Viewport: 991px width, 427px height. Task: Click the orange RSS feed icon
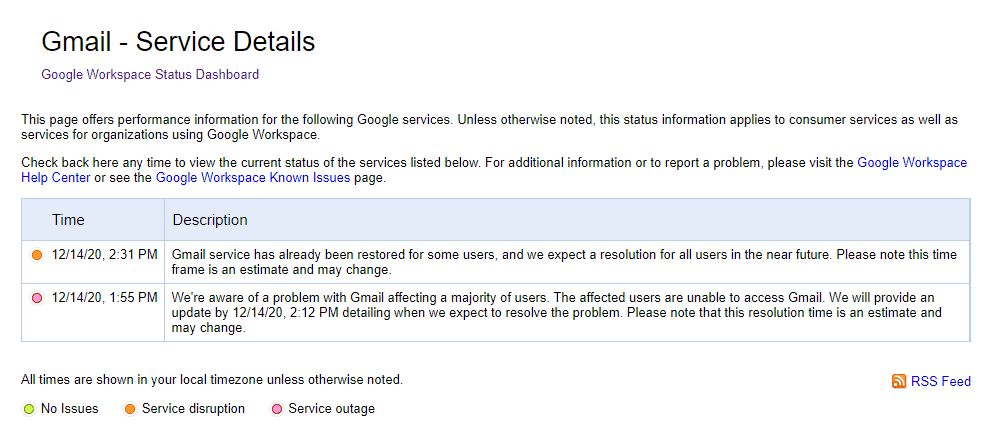(899, 381)
